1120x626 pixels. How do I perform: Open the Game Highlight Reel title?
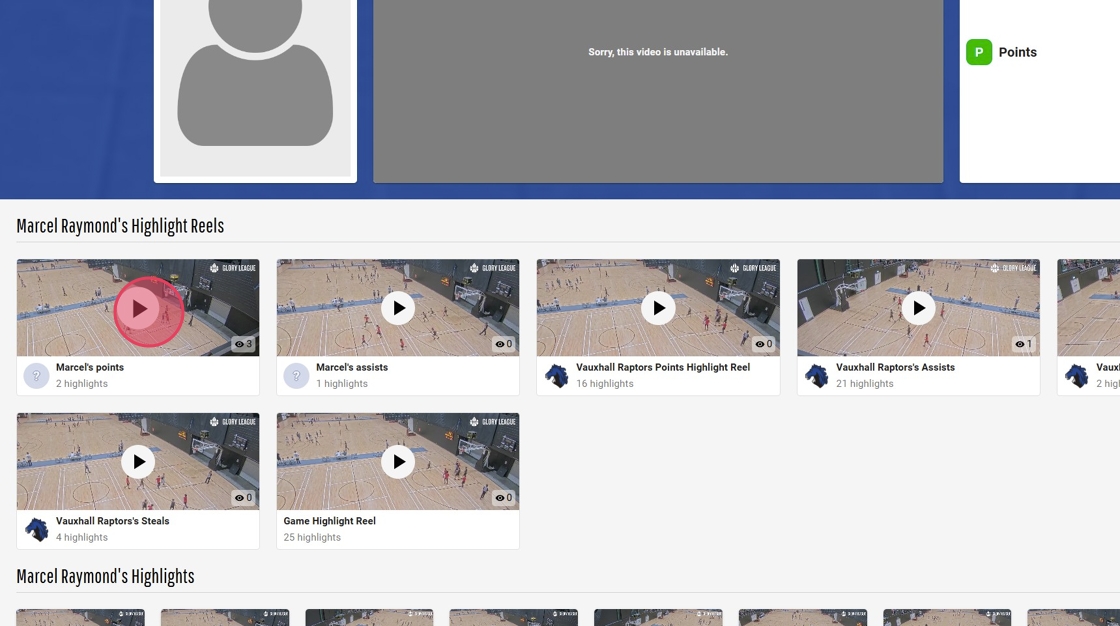[x=329, y=521]
